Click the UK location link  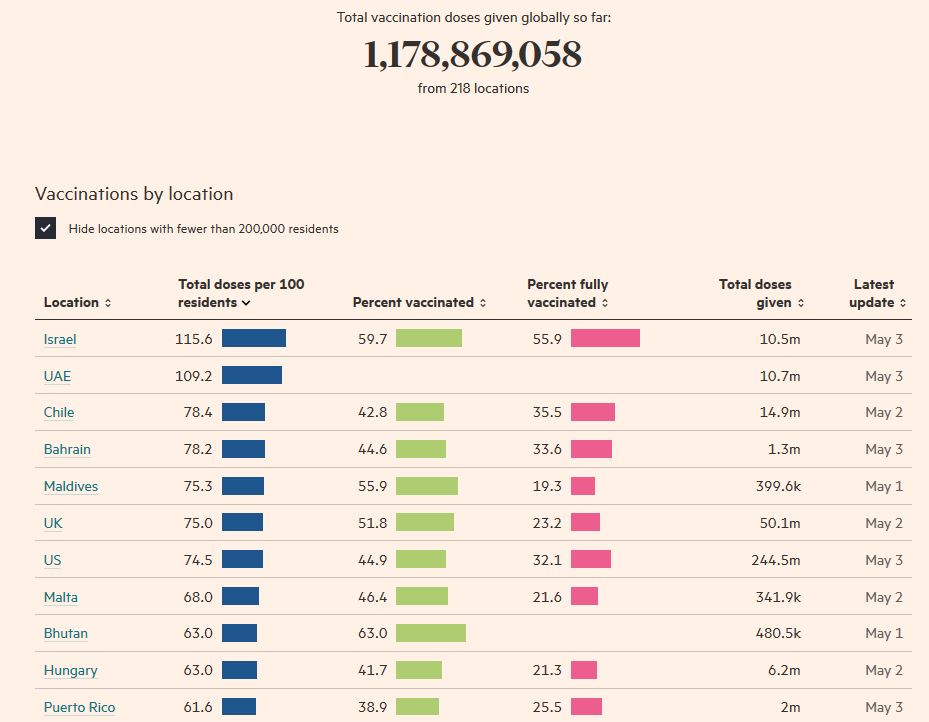[x=53, y=523]
